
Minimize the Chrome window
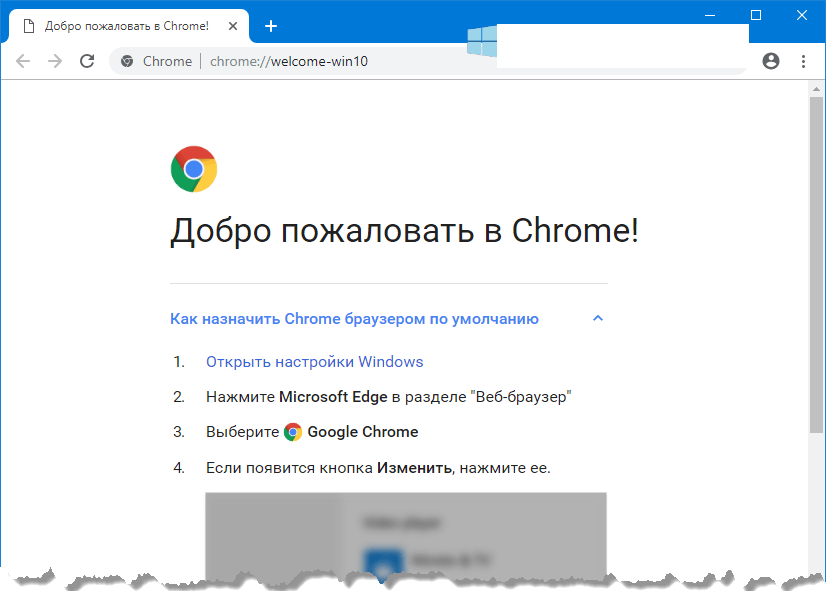click(x=709, y=14)
